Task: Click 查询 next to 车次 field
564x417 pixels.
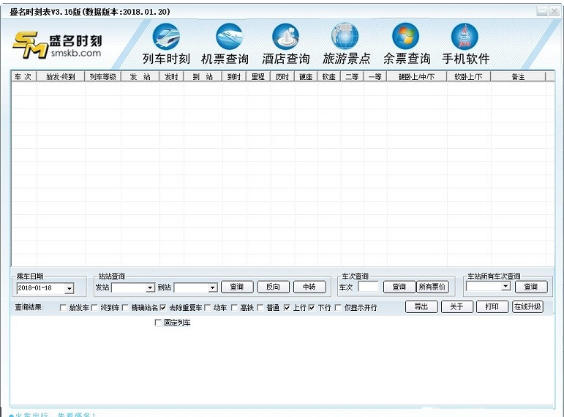Action: [399, 287]
